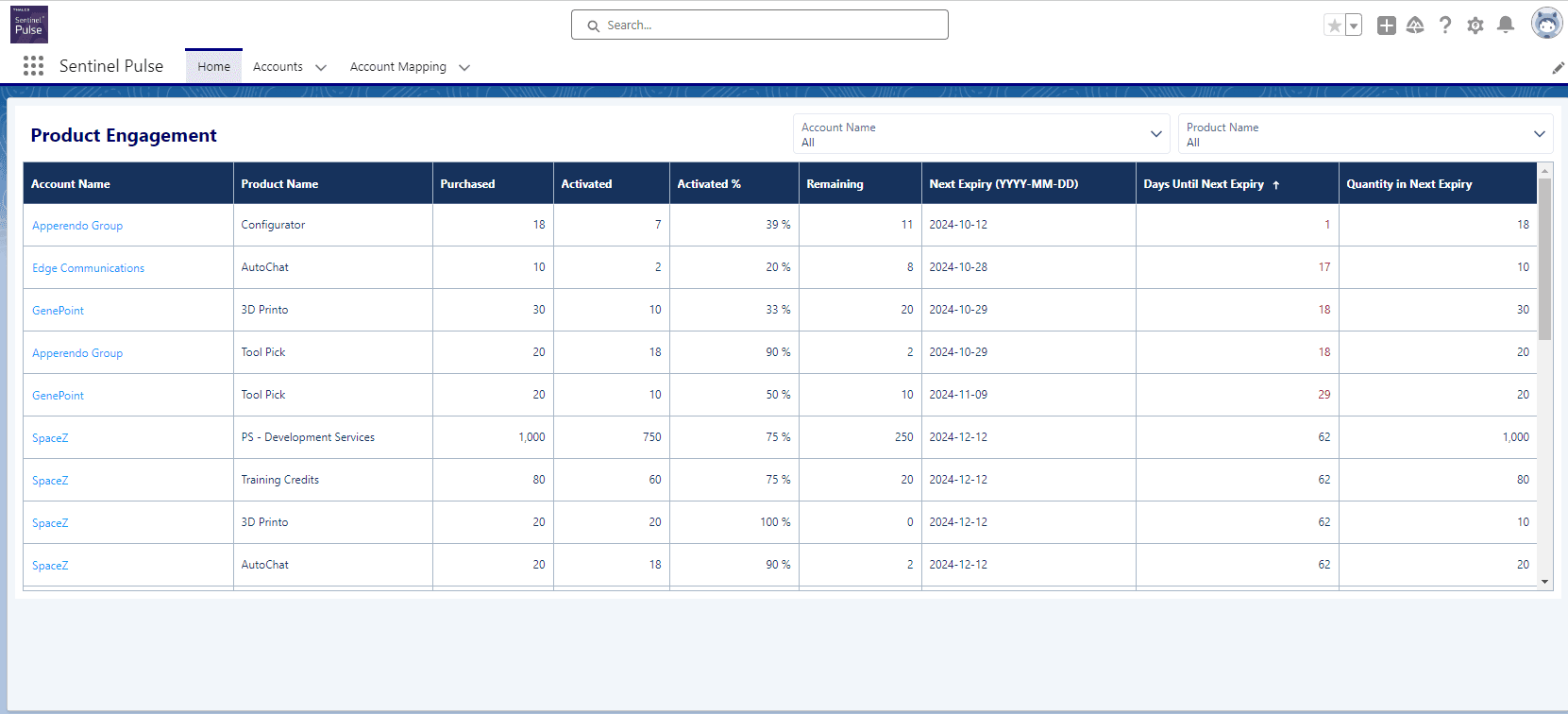The height and width of the screenshot is (714, 1568).
Task: Open the Setup gear icon
Action: [1475, 25]
